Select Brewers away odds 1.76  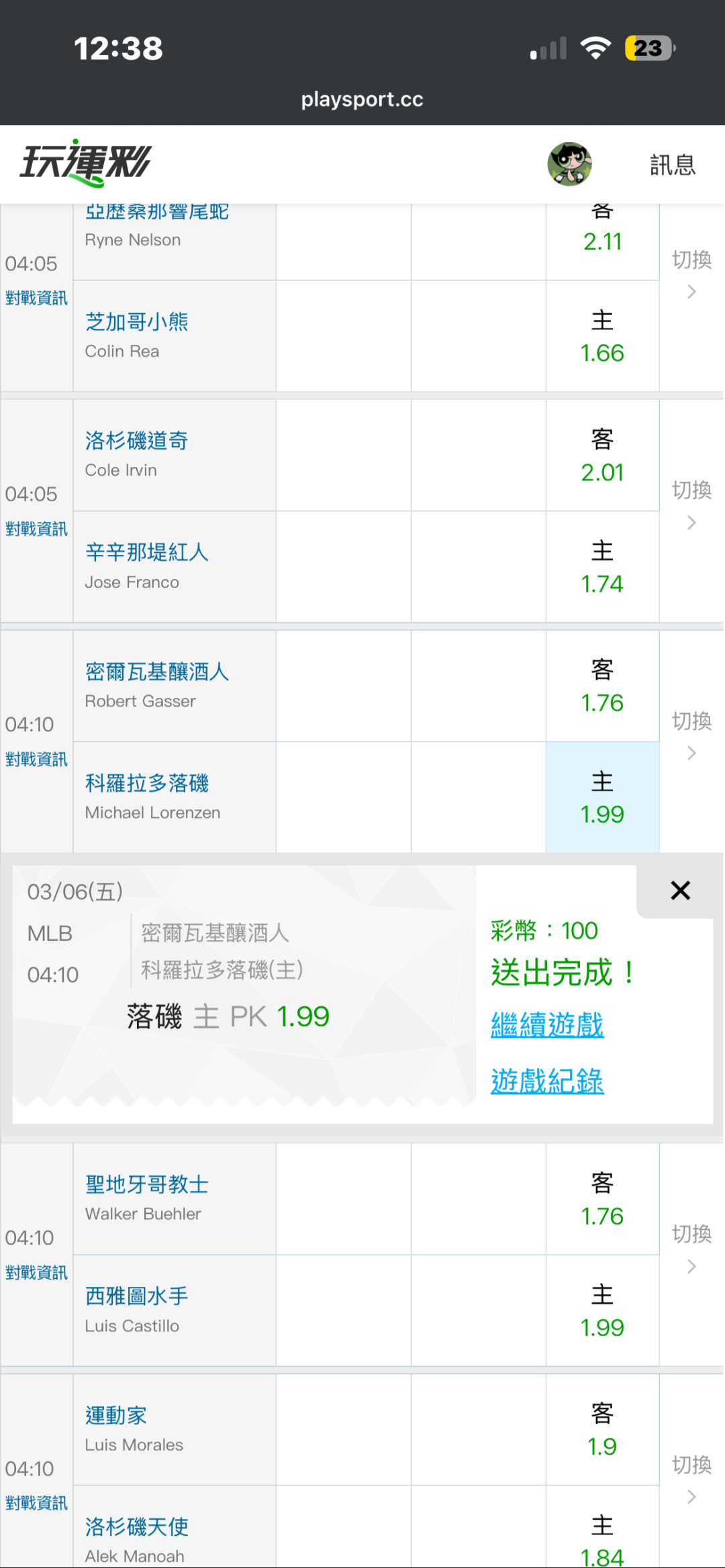[602, 686]
